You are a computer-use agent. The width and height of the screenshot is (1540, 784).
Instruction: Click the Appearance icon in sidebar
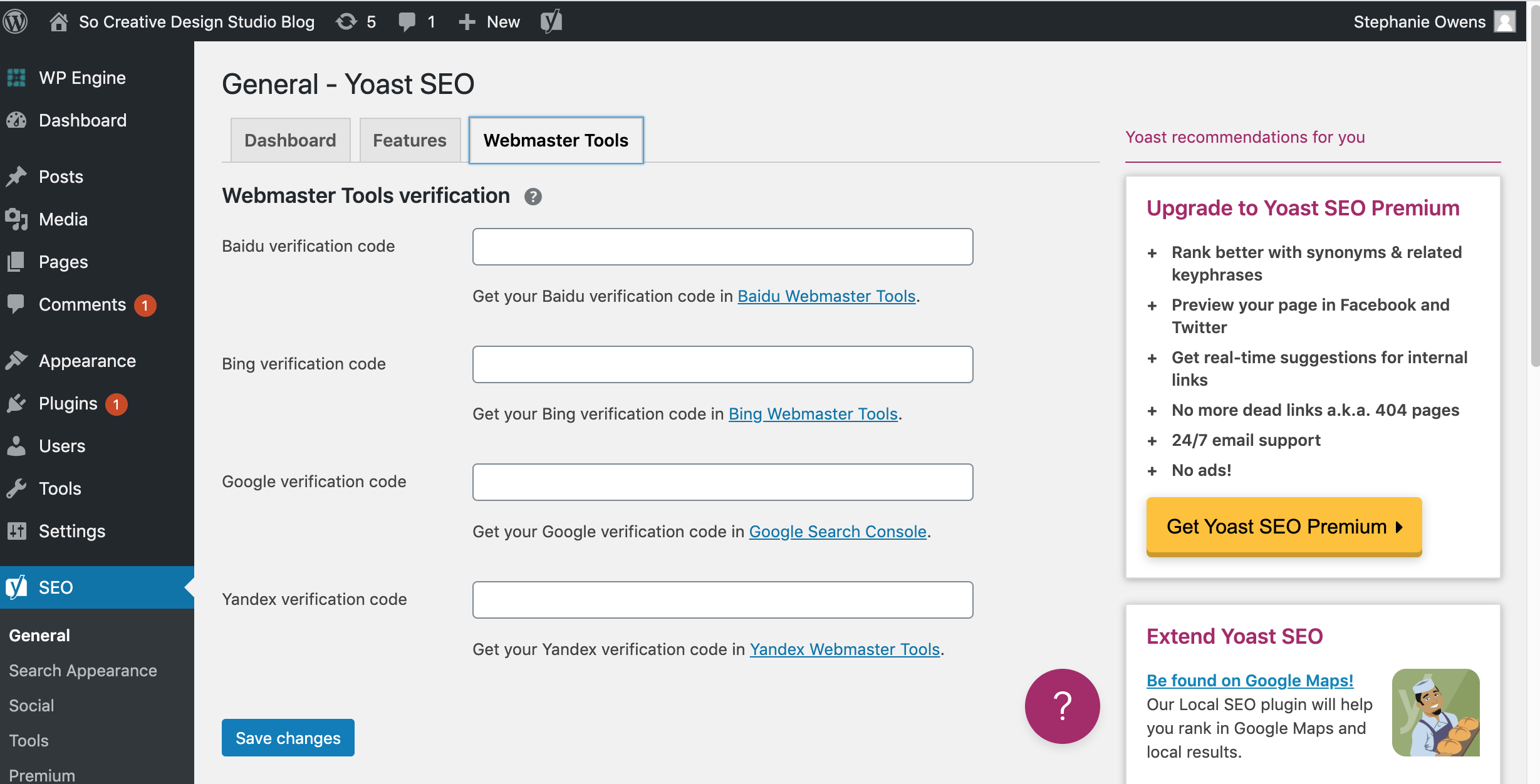17,360
